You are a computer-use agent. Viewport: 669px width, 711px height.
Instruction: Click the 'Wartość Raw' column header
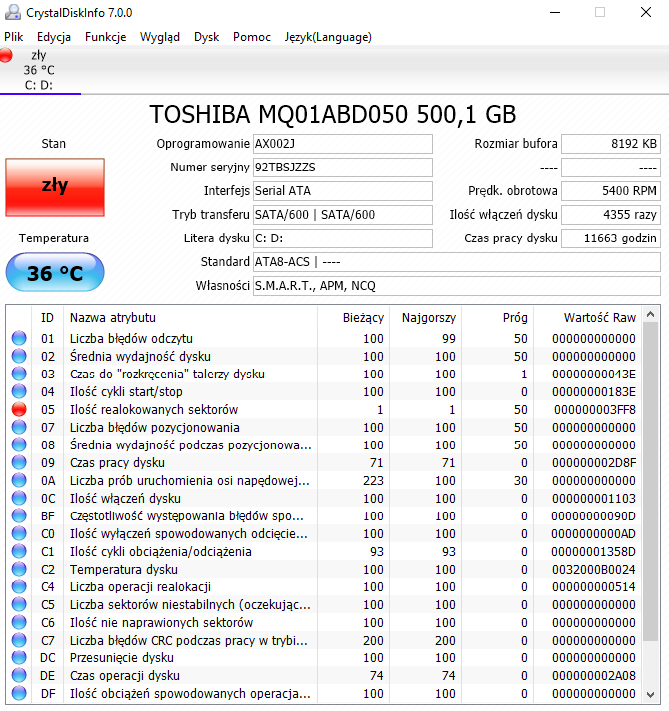[588, 317]
